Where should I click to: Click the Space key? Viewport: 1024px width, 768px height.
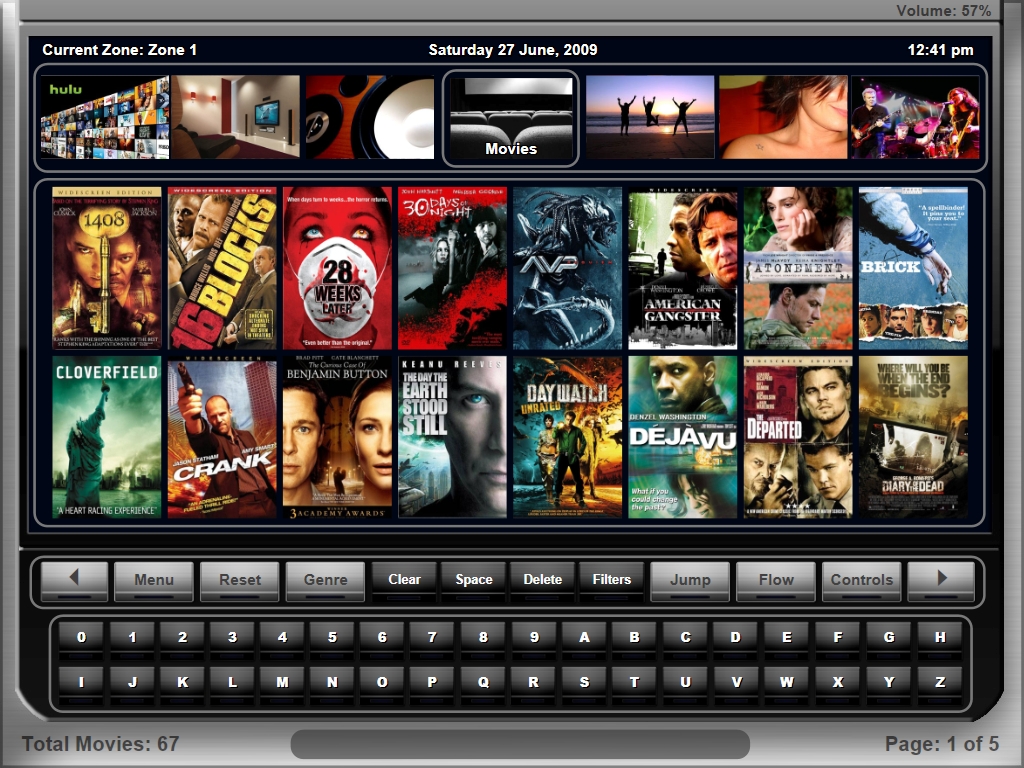(473, 581)
